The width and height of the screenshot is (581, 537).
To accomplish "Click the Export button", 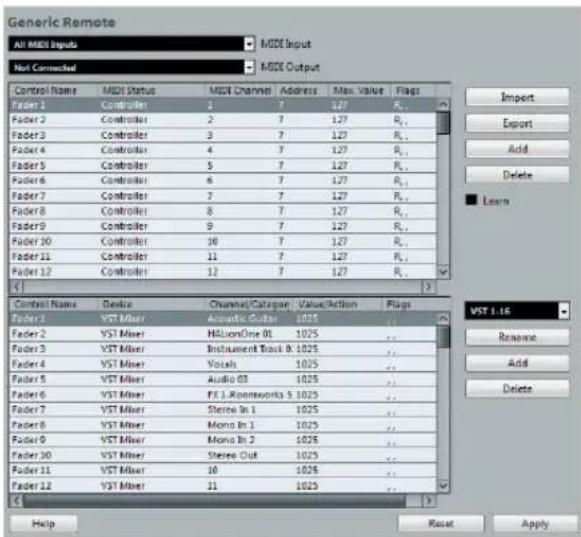I will [x=517, y=123].
